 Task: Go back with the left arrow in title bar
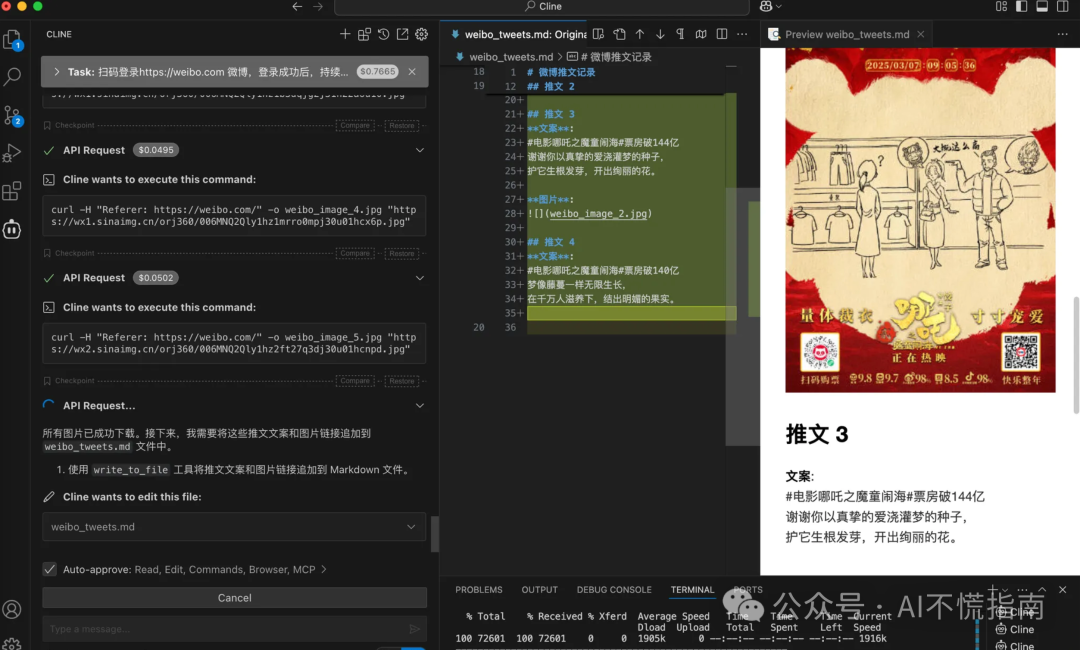(x=297, y=6)
